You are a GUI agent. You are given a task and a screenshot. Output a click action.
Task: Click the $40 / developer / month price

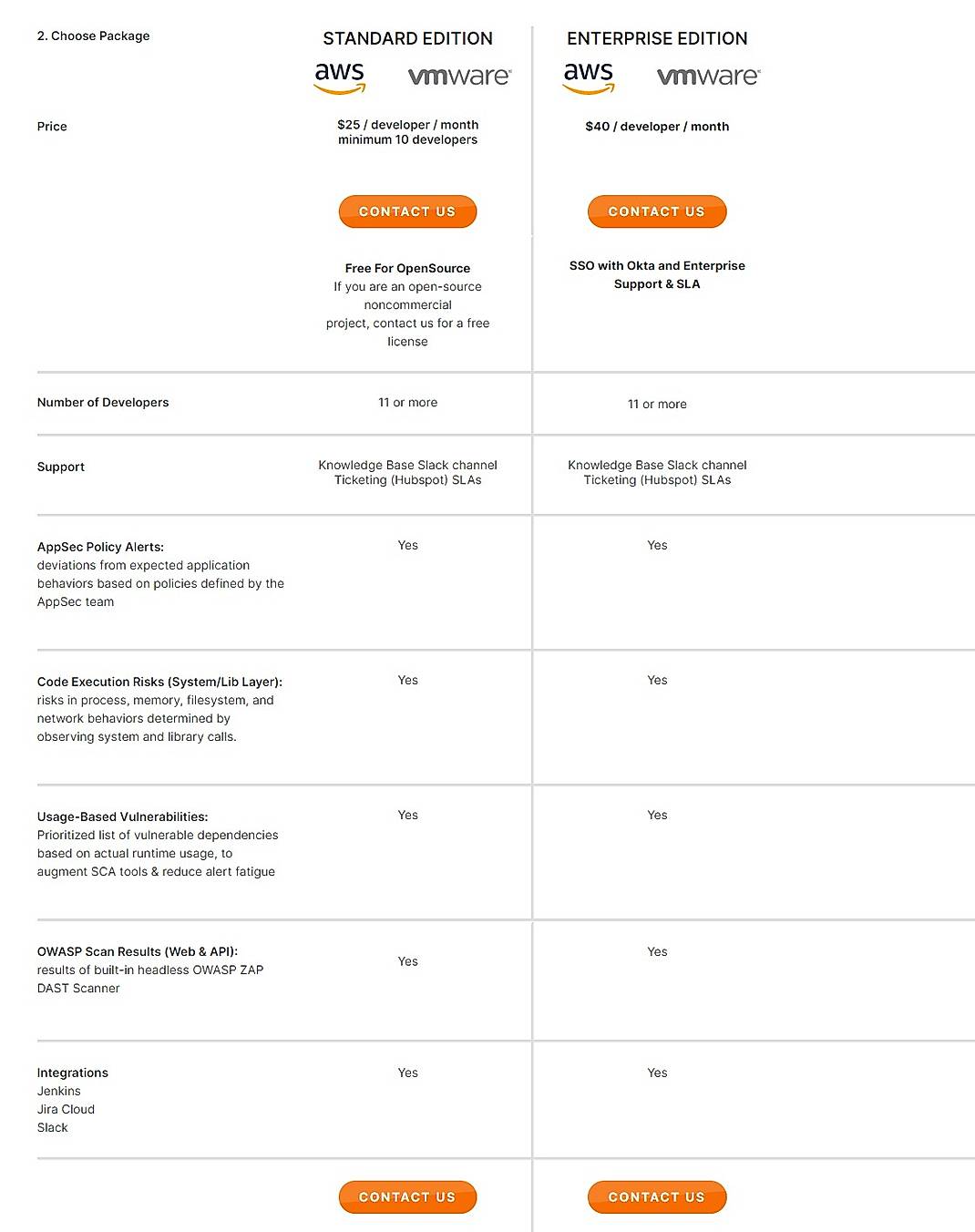(657, 127)
